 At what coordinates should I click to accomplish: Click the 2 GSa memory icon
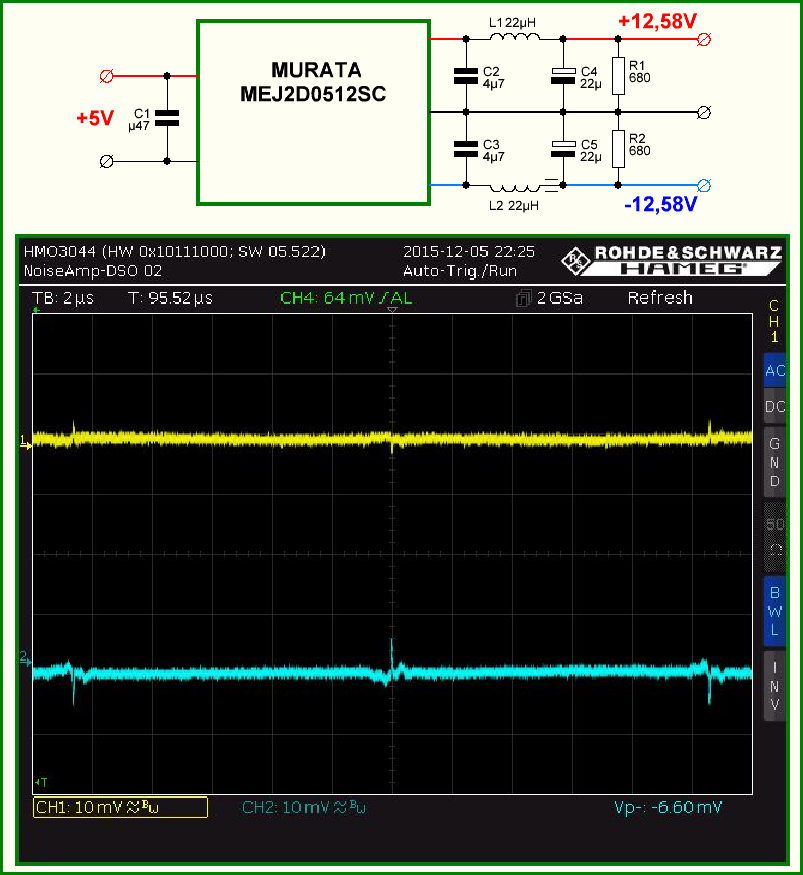523,299
